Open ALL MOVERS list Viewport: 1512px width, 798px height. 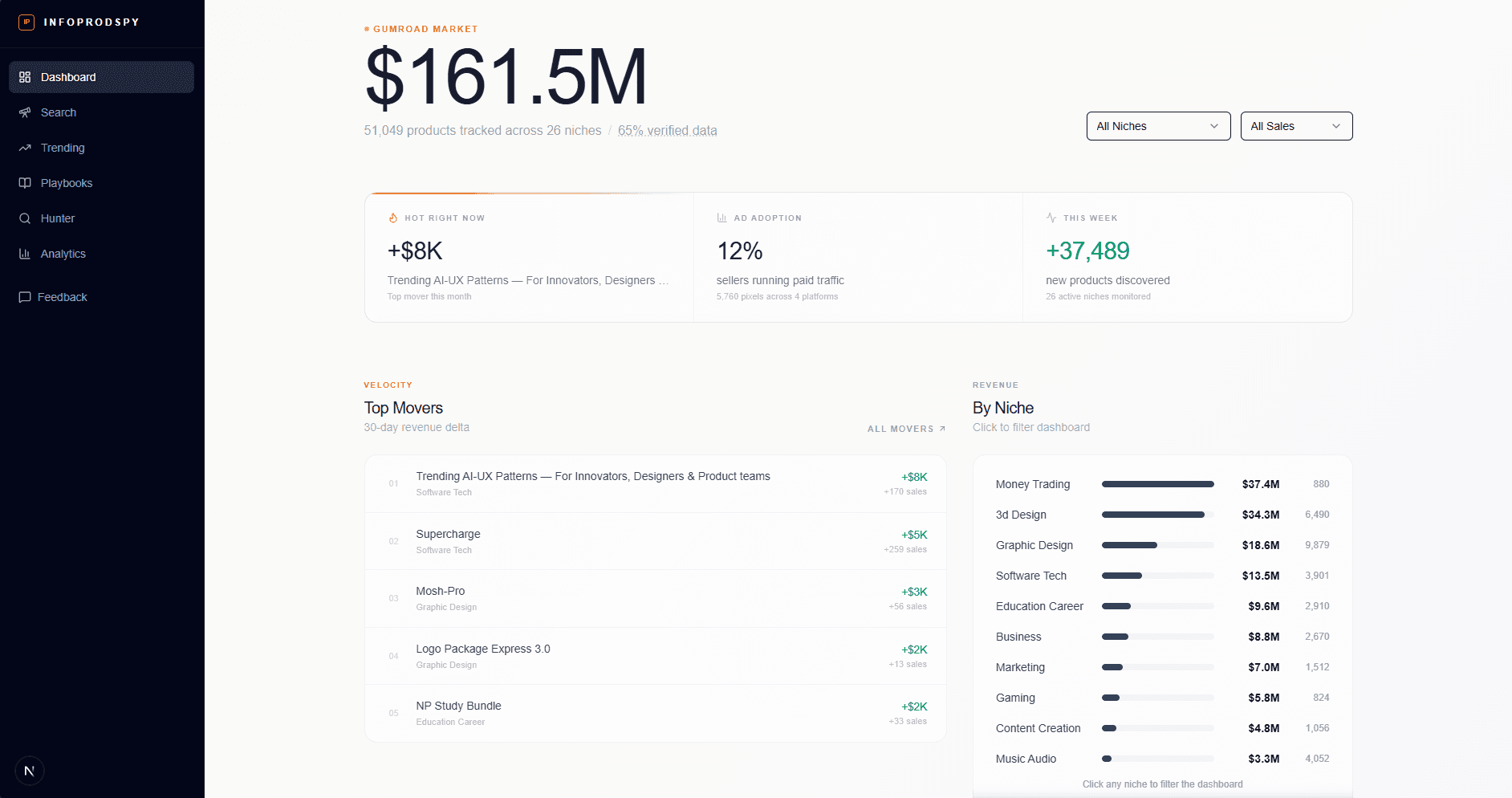tap(906, 429)
